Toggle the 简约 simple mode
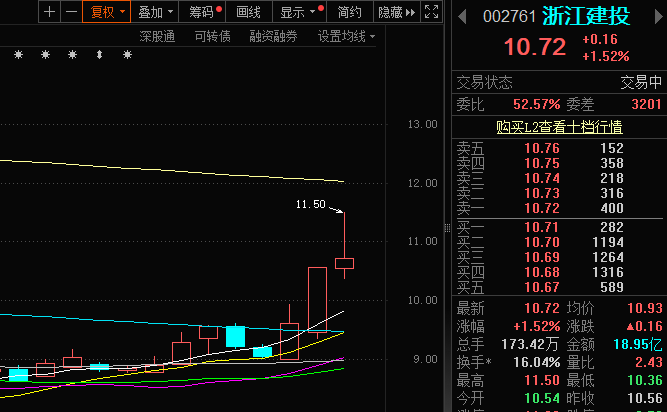 [x=350, y=12]
